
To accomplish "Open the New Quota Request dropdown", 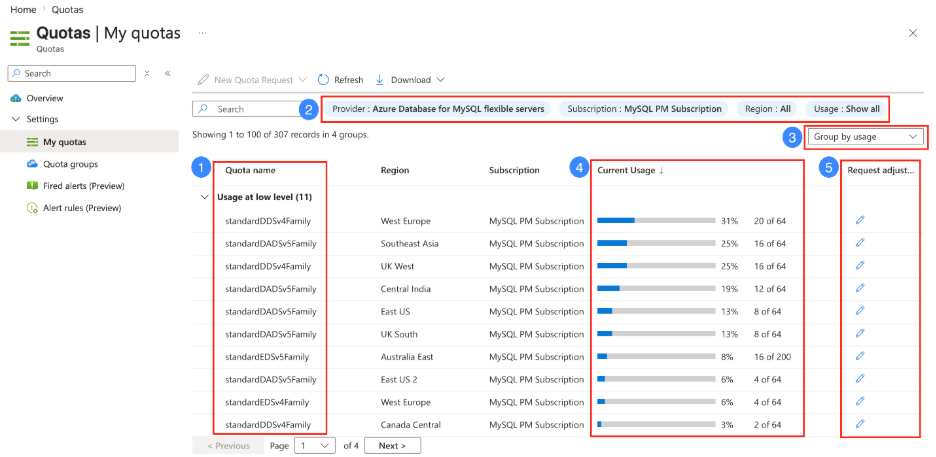I will click(x=252, y=80).
